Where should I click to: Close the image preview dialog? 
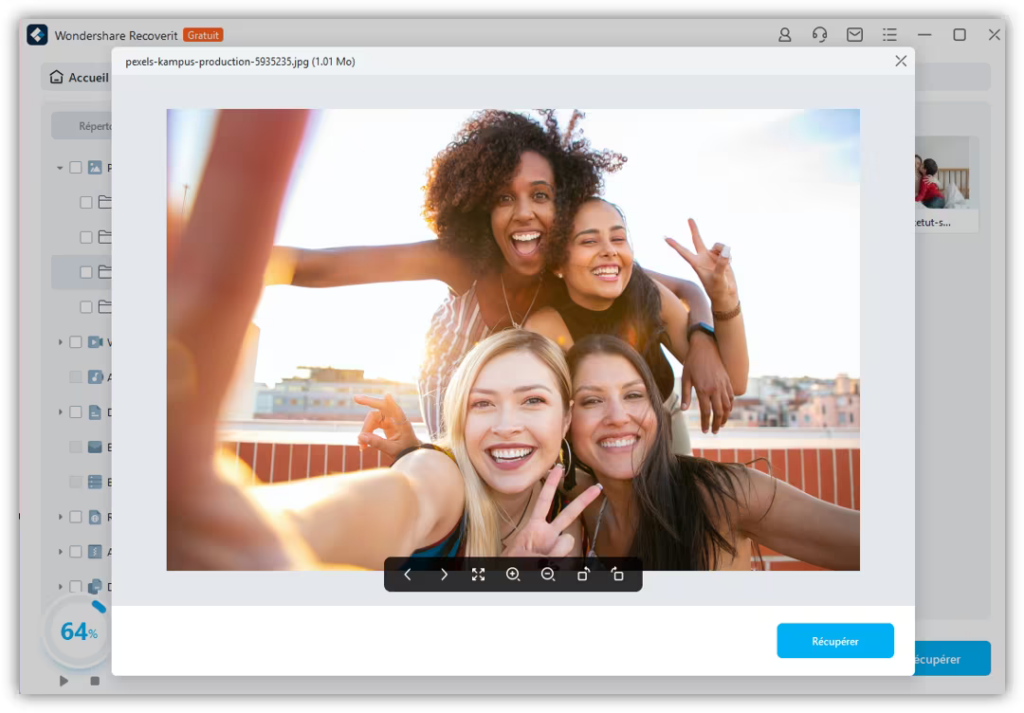tap(901, 61)
